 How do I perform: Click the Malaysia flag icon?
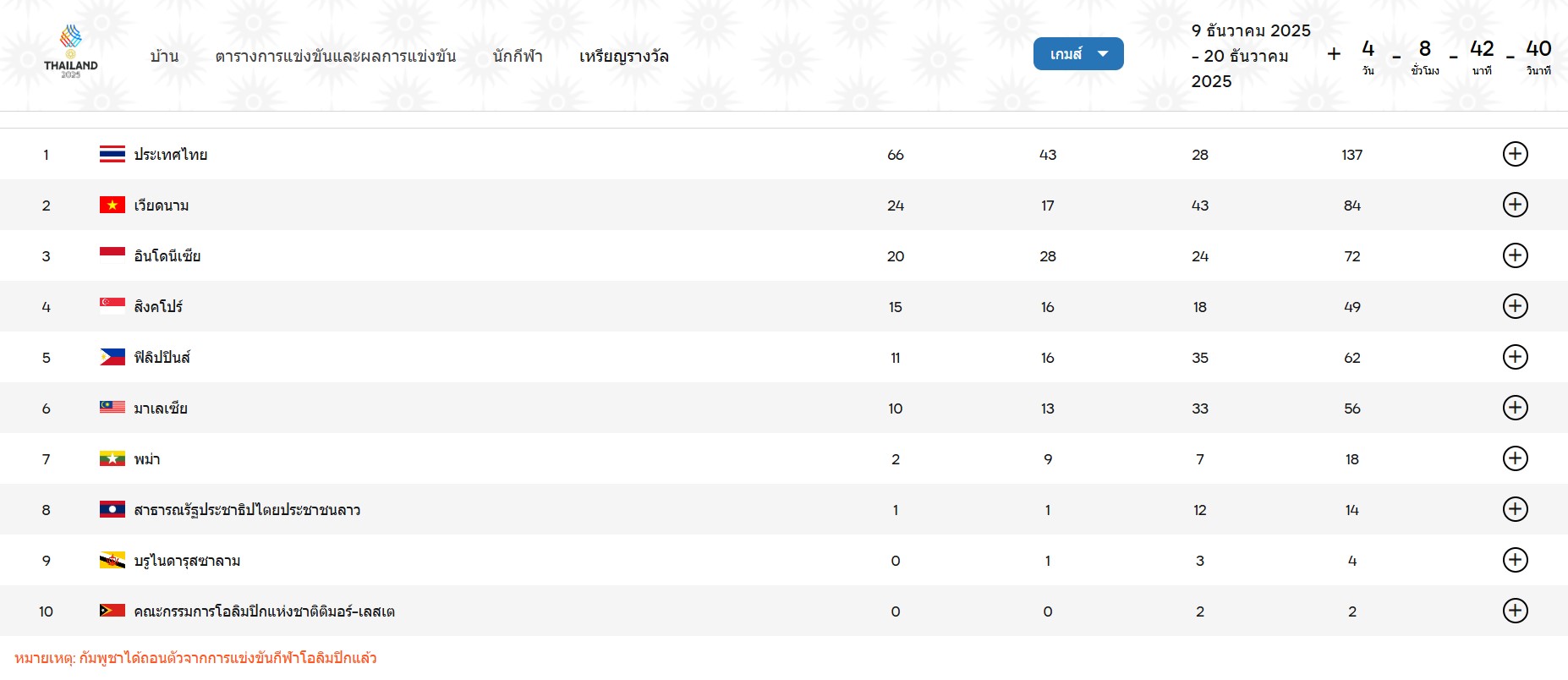(112, 408)
